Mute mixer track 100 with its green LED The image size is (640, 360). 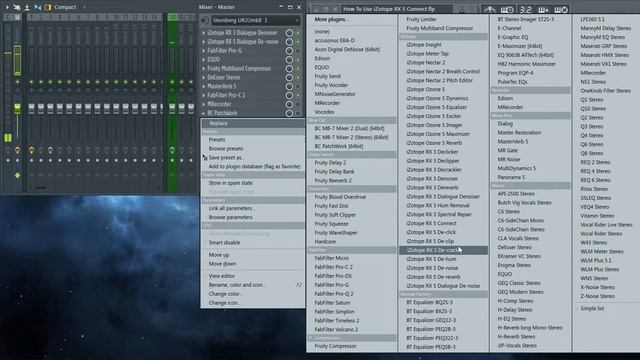click(172, 82)
